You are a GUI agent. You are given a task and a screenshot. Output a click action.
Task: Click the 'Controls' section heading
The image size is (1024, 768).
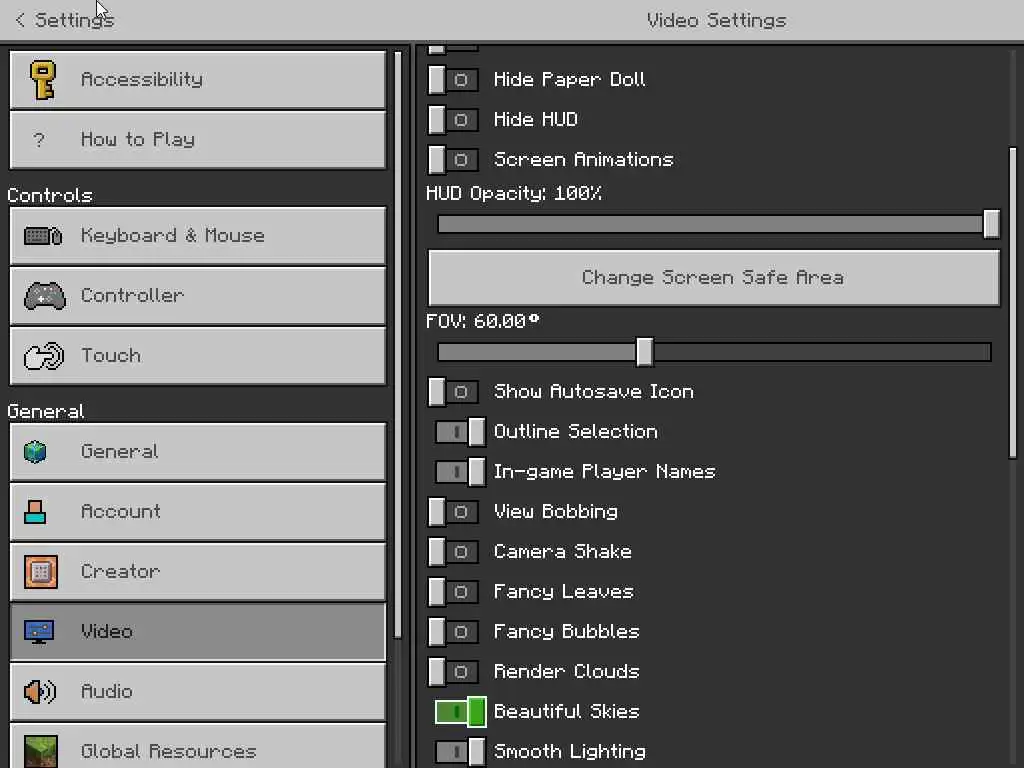pos(50,195)
